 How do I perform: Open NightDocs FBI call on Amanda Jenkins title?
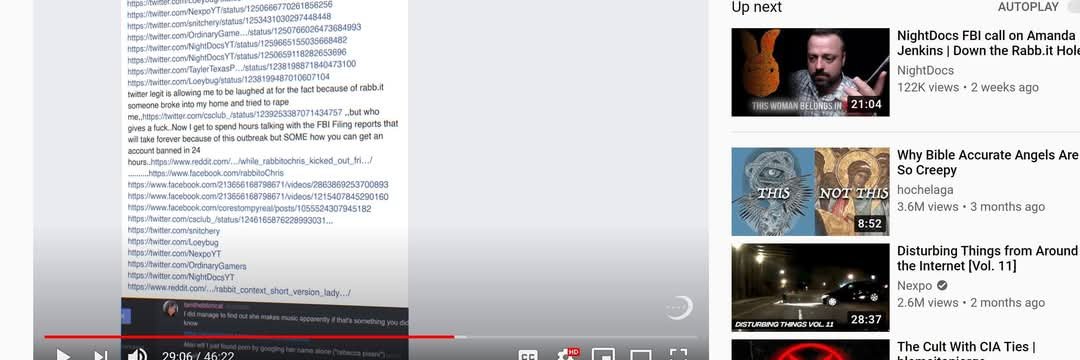pos(988,43)
